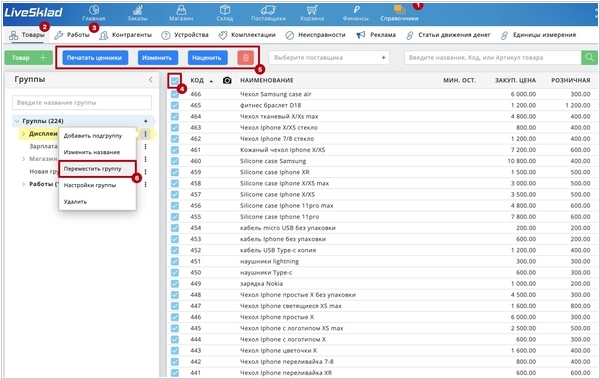The image size is (600, 379).
Task: Click the LiveSklad logo
Action: (33, 12)
